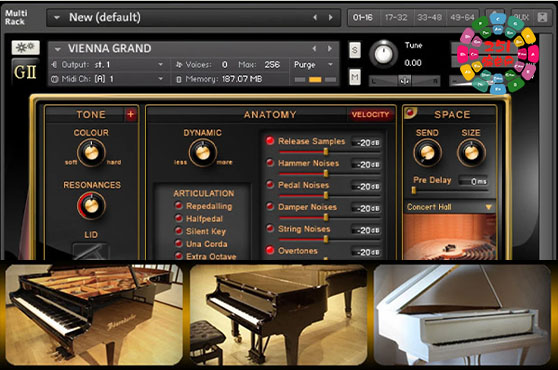The height and width of the screenshot is (370, 558).
Task: Open the VIENNA GRAND instrument name dropdown arrow
Action: (x=58, y=49)
